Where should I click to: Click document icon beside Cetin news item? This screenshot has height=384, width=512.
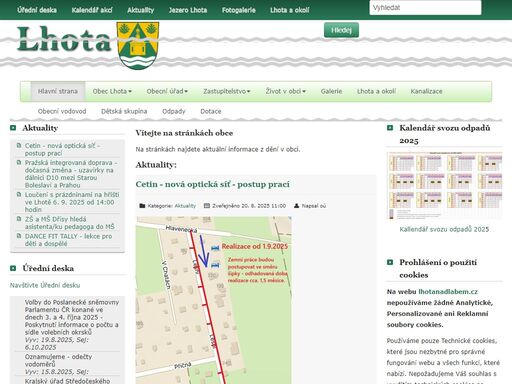pos(19,145)
